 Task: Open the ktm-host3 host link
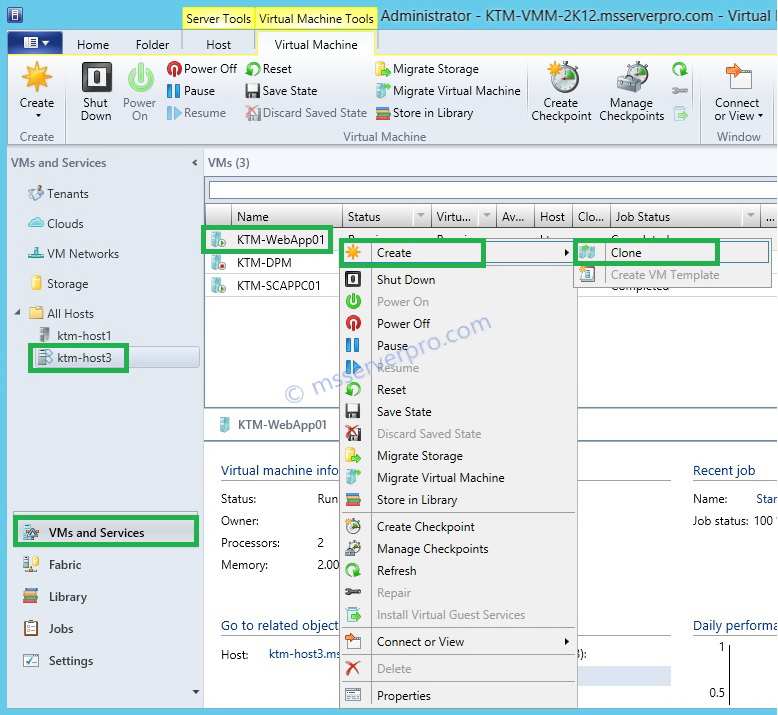[304, 654]
